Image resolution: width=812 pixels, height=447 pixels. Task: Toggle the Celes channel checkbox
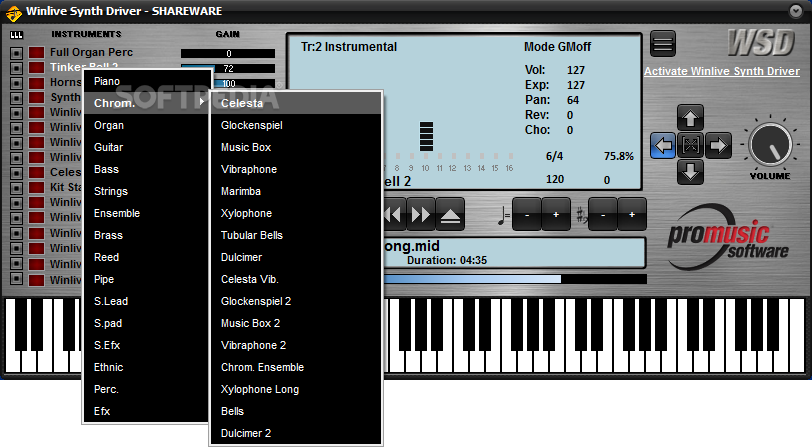pos(17,173)
